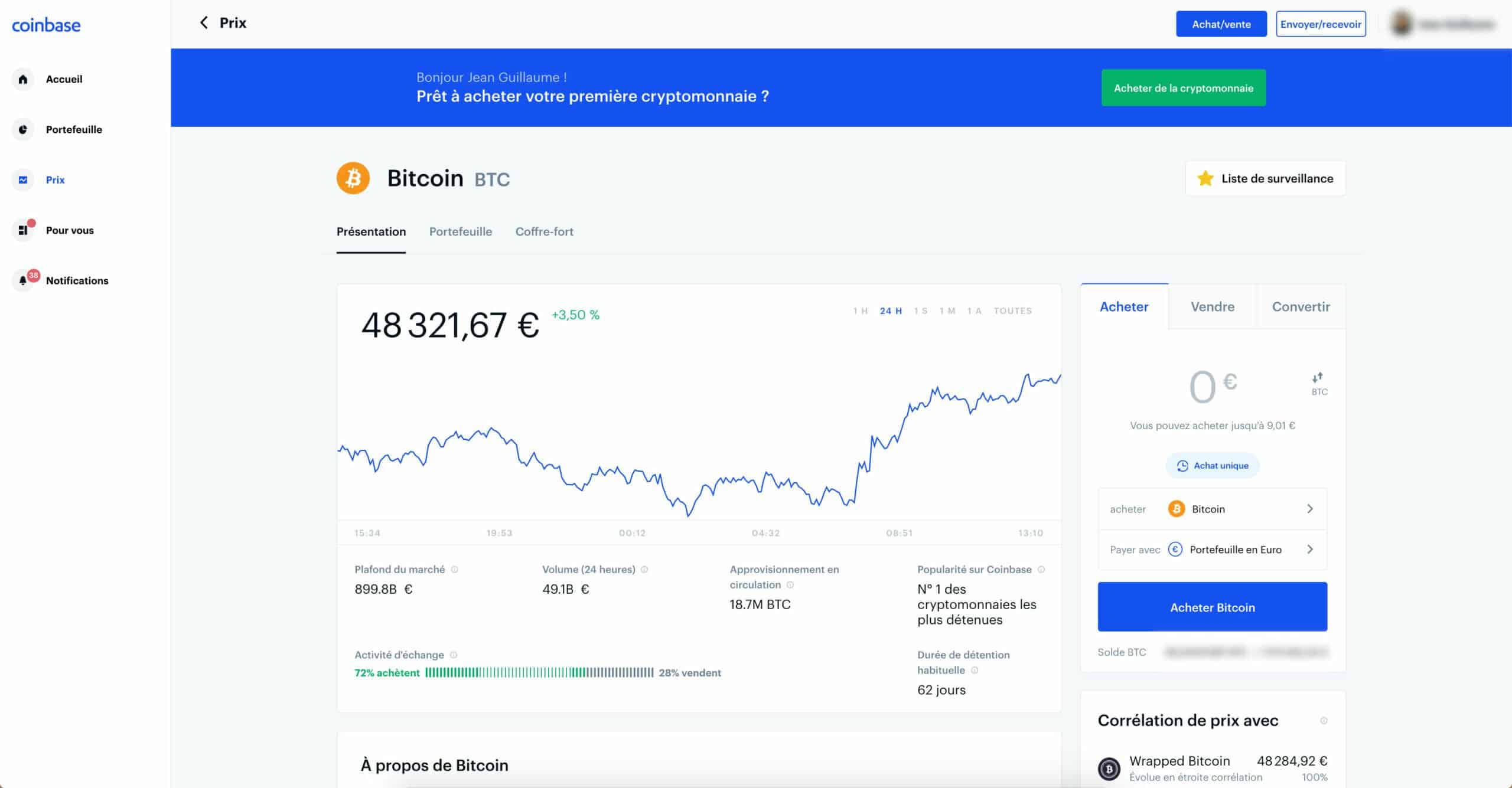
Task: Click the Accueil home icon
Action: click(23, 79)
